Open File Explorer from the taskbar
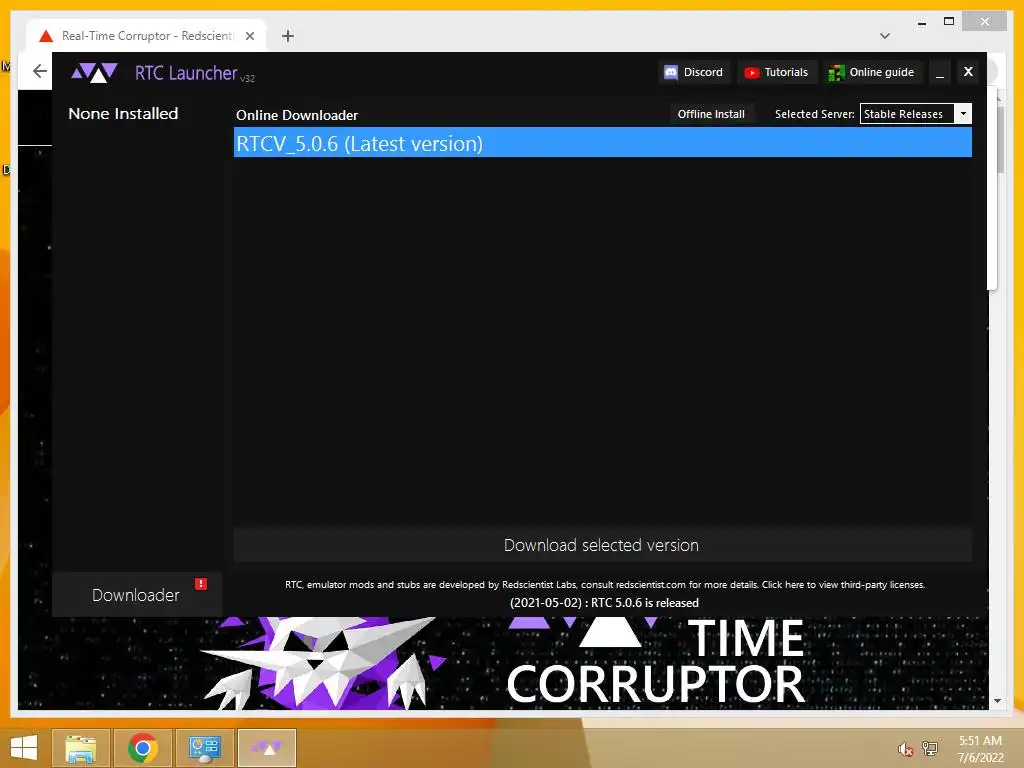 pyautogui.click(x=80, y=748)
